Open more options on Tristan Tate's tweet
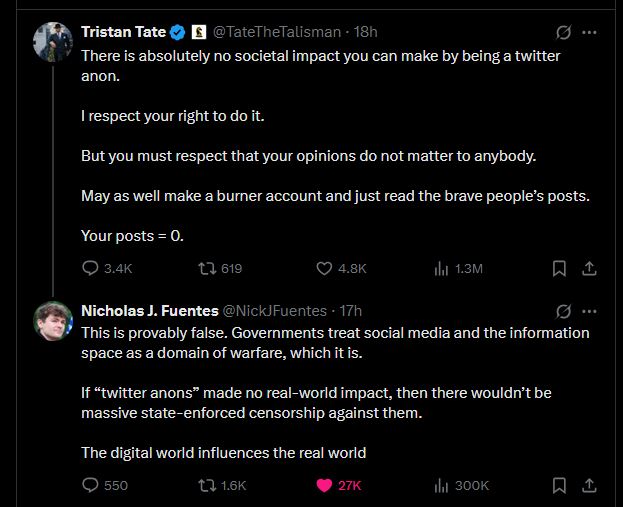The width and height of the screenshot is (623, 507). [590, 32]
